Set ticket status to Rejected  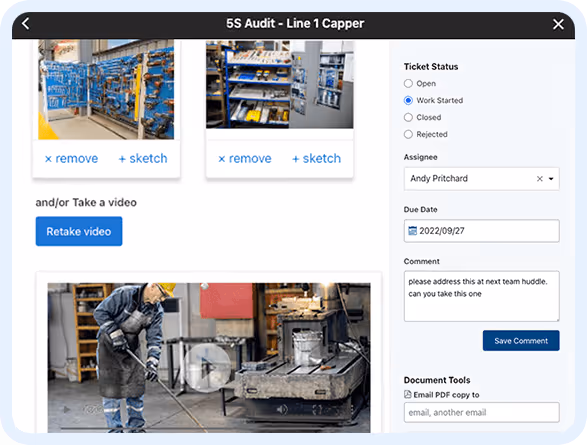tap(408, 134)
